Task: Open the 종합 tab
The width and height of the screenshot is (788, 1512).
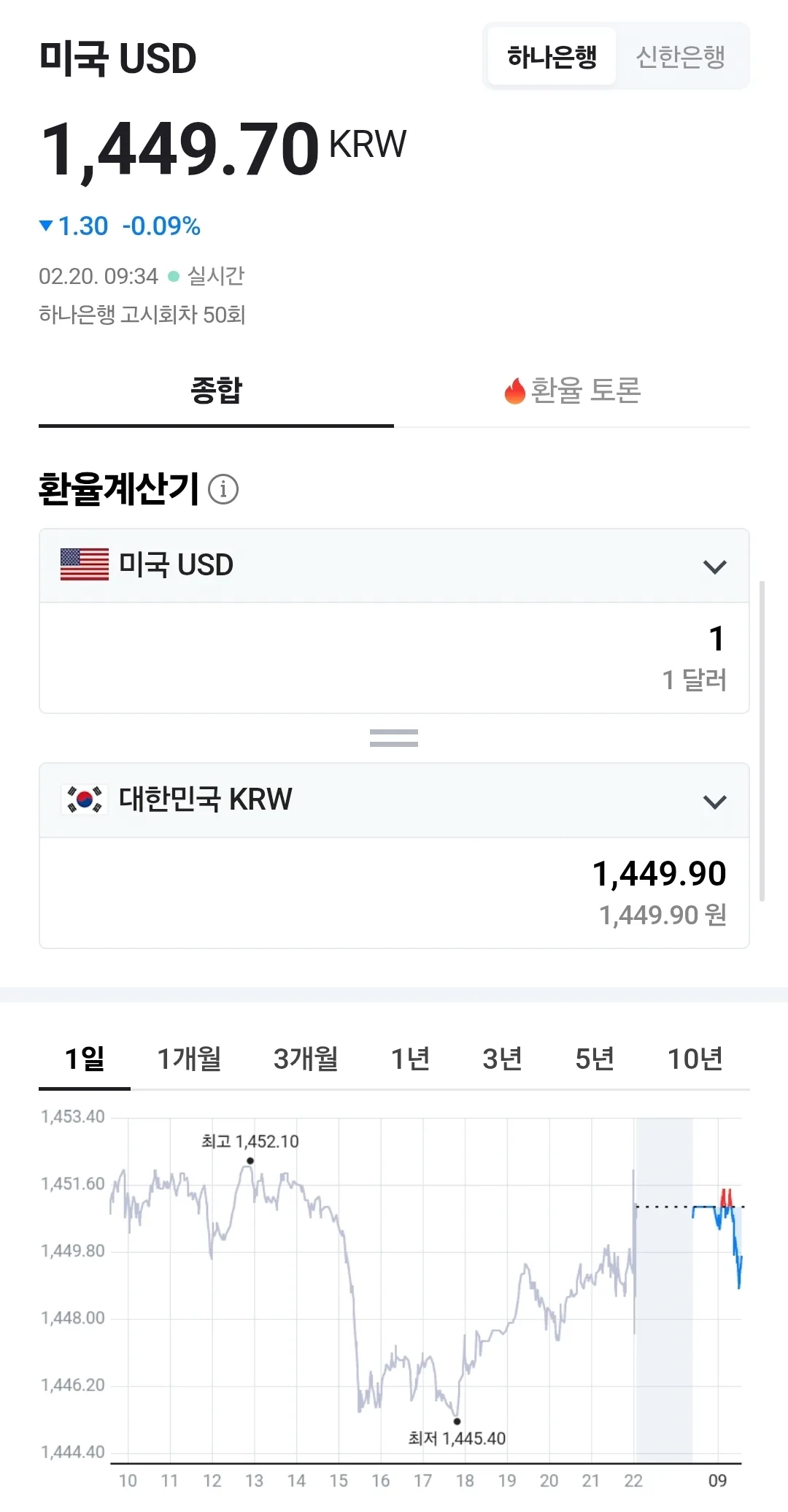Action: pyautogui.click(x=216, y=391)
